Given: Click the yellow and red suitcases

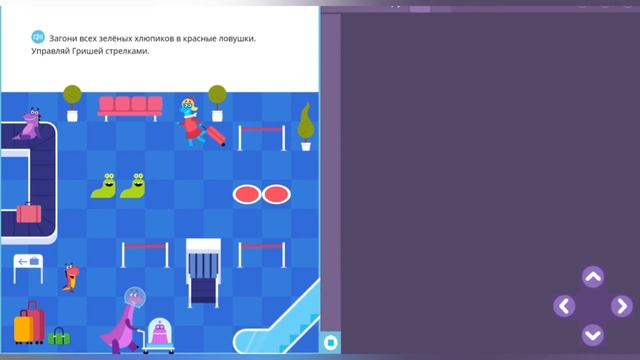Looking at the screenshot, I should pos(29,322).
